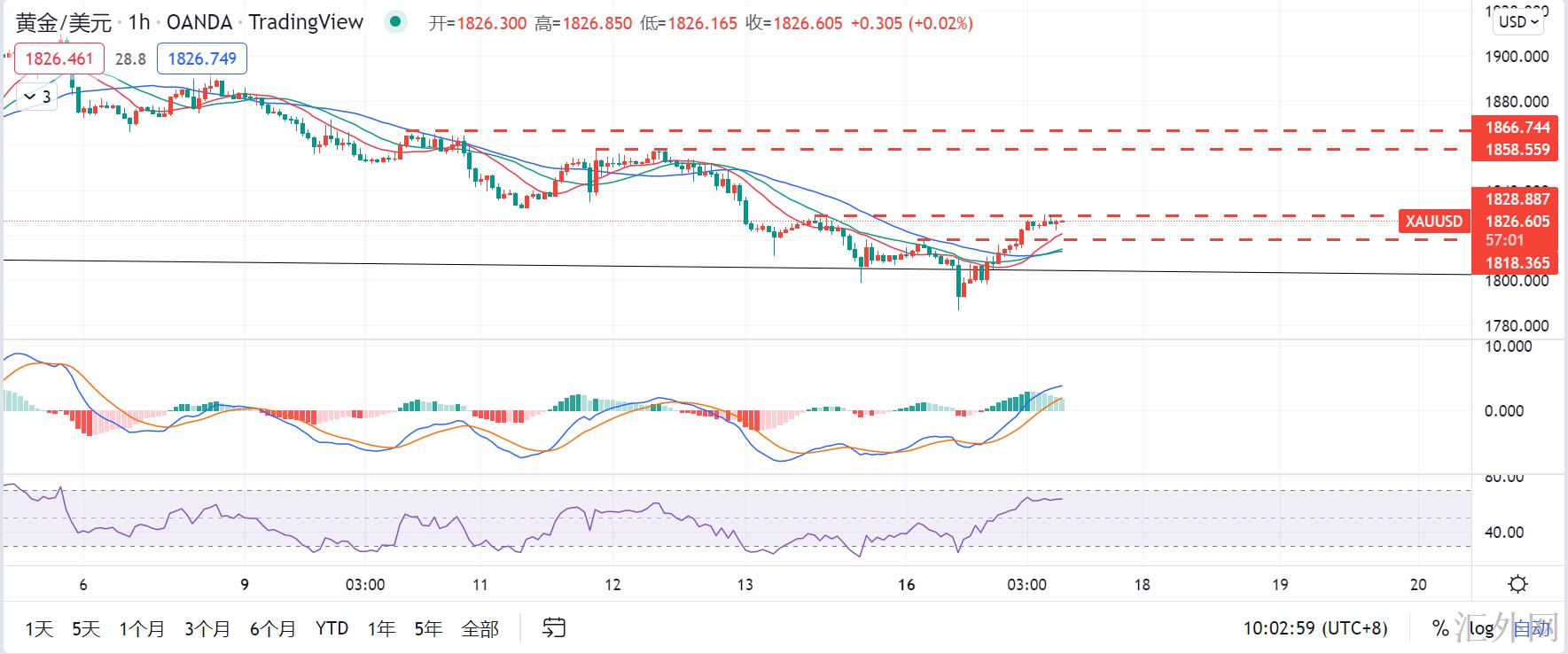Toggle percent scale mode

point(1440,628)
